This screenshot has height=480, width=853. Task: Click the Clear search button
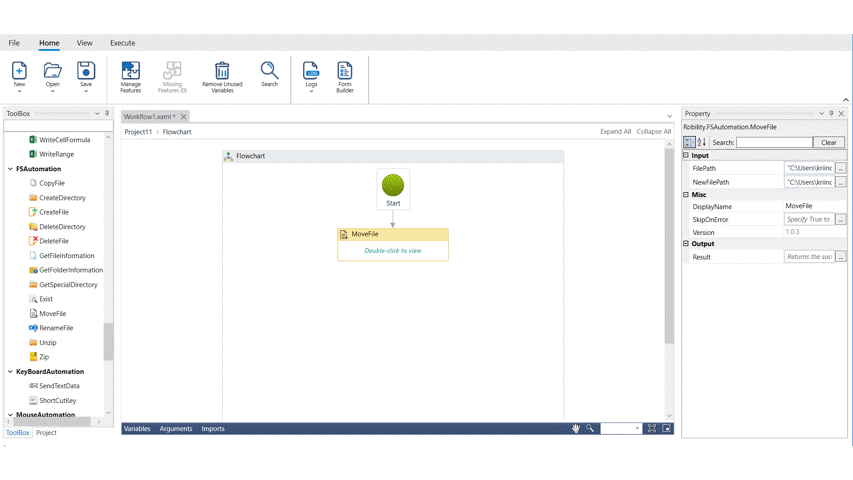828,143
